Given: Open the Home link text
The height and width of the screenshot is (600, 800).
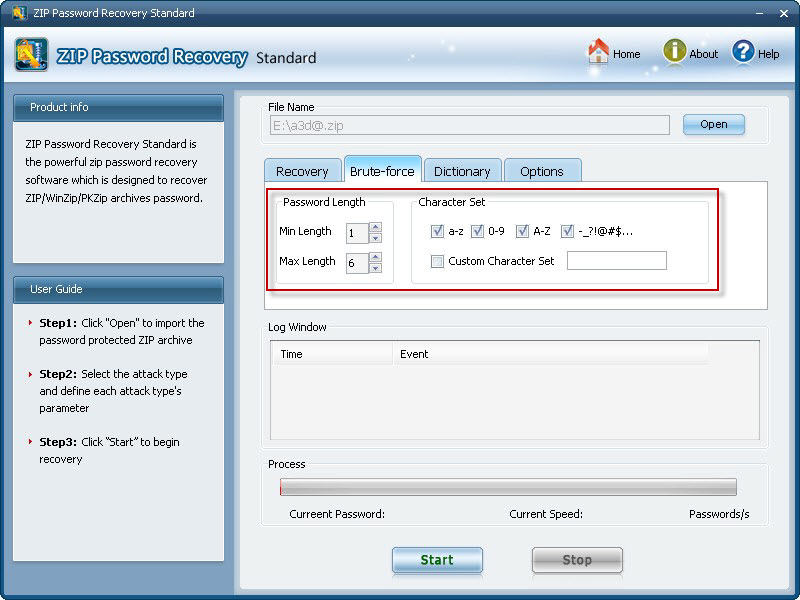Looking at the screenshot, I should (627, 54).
